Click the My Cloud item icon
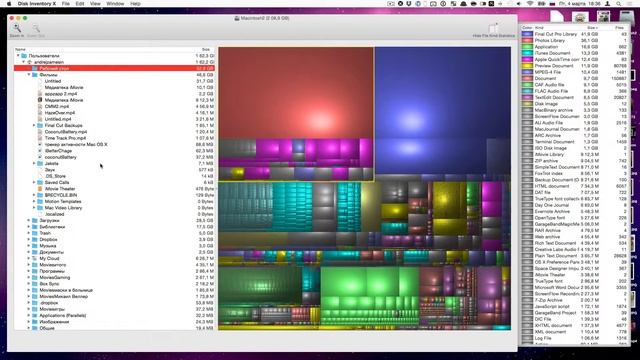The image size is (640, 360). pos(35,258)
